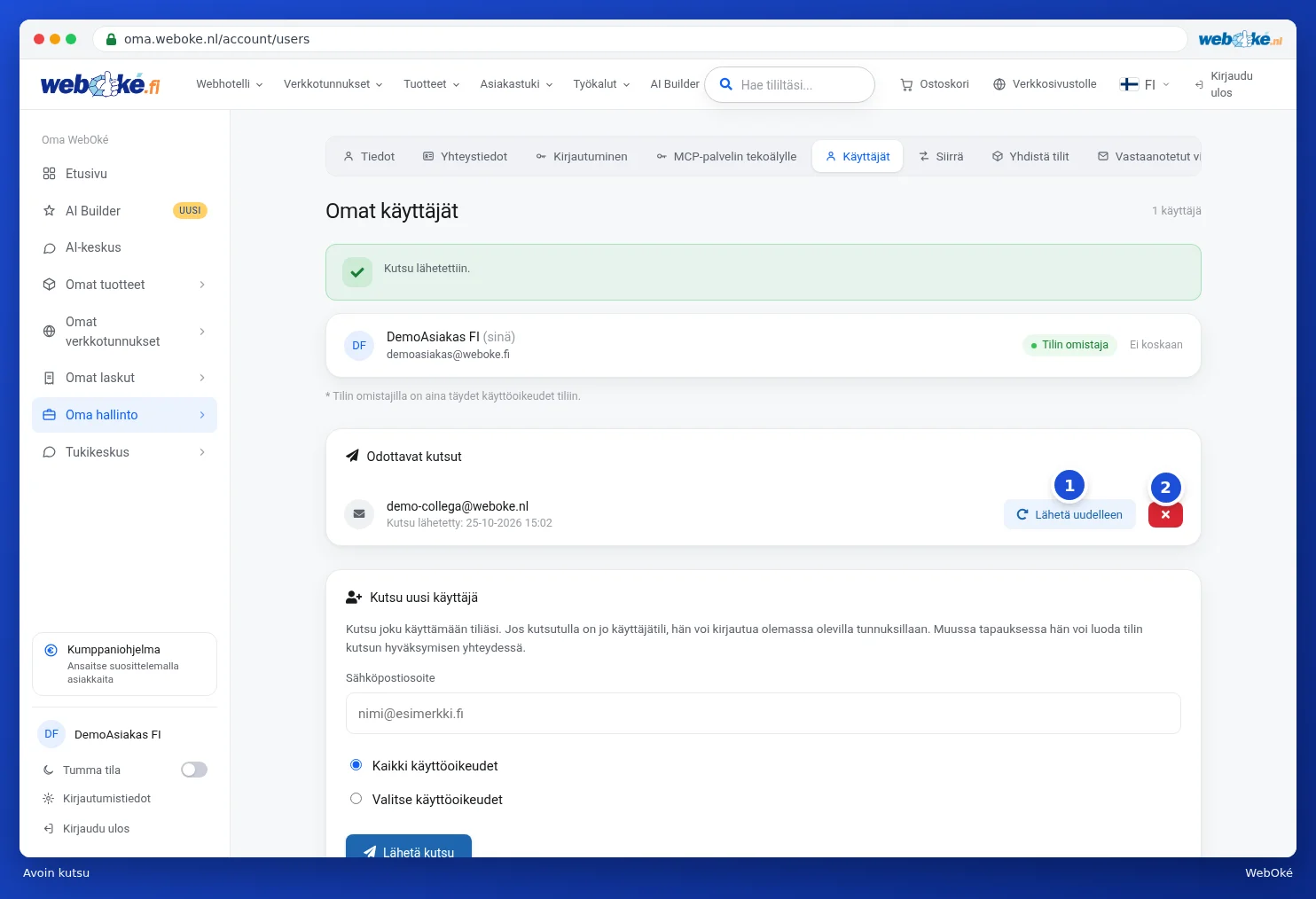The height and width of the screenshot is (899, 1316).
Task: Click the search magnifier icon
Action: (725, 84)
